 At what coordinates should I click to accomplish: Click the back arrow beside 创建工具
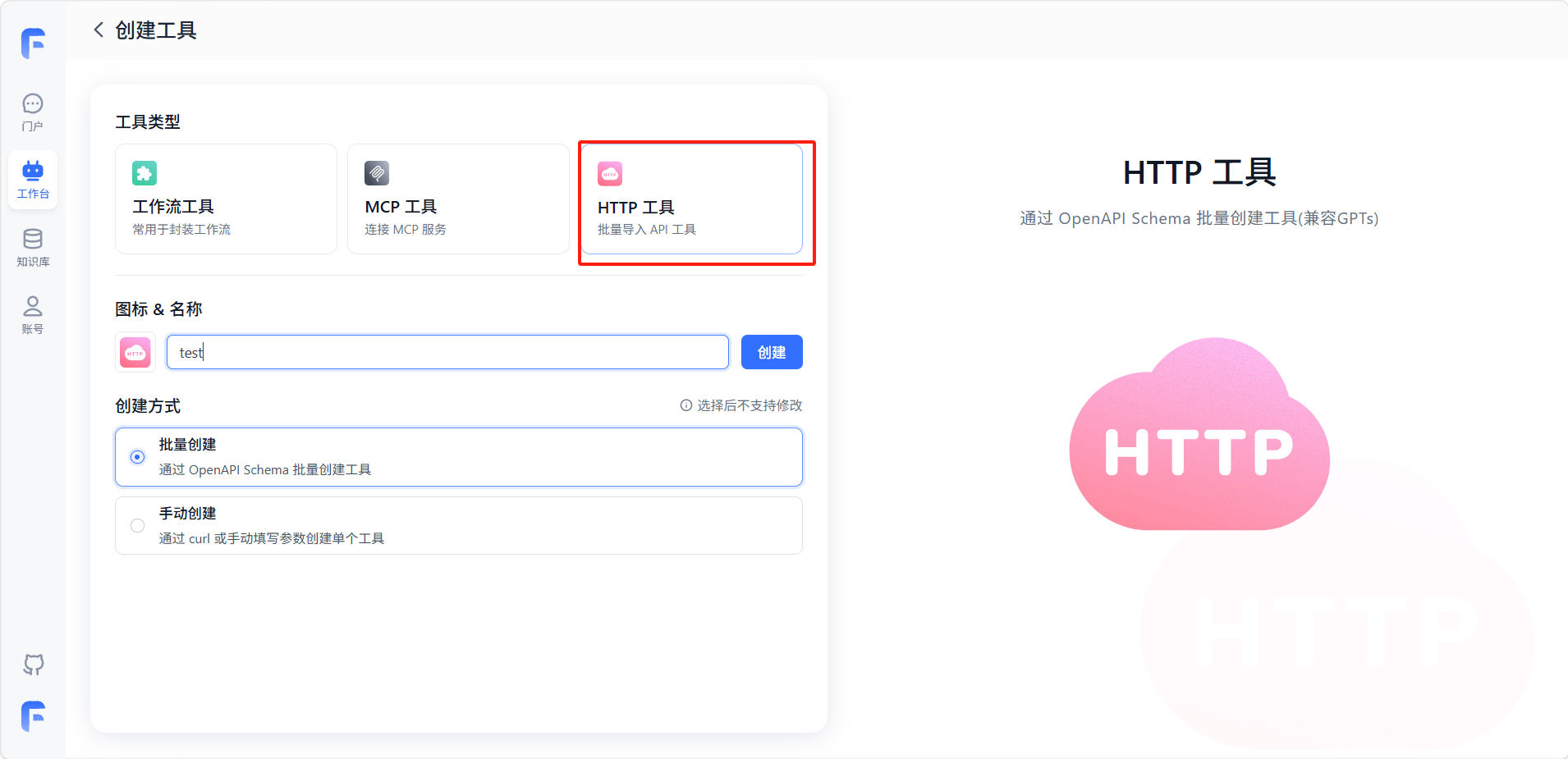point(99,30)
